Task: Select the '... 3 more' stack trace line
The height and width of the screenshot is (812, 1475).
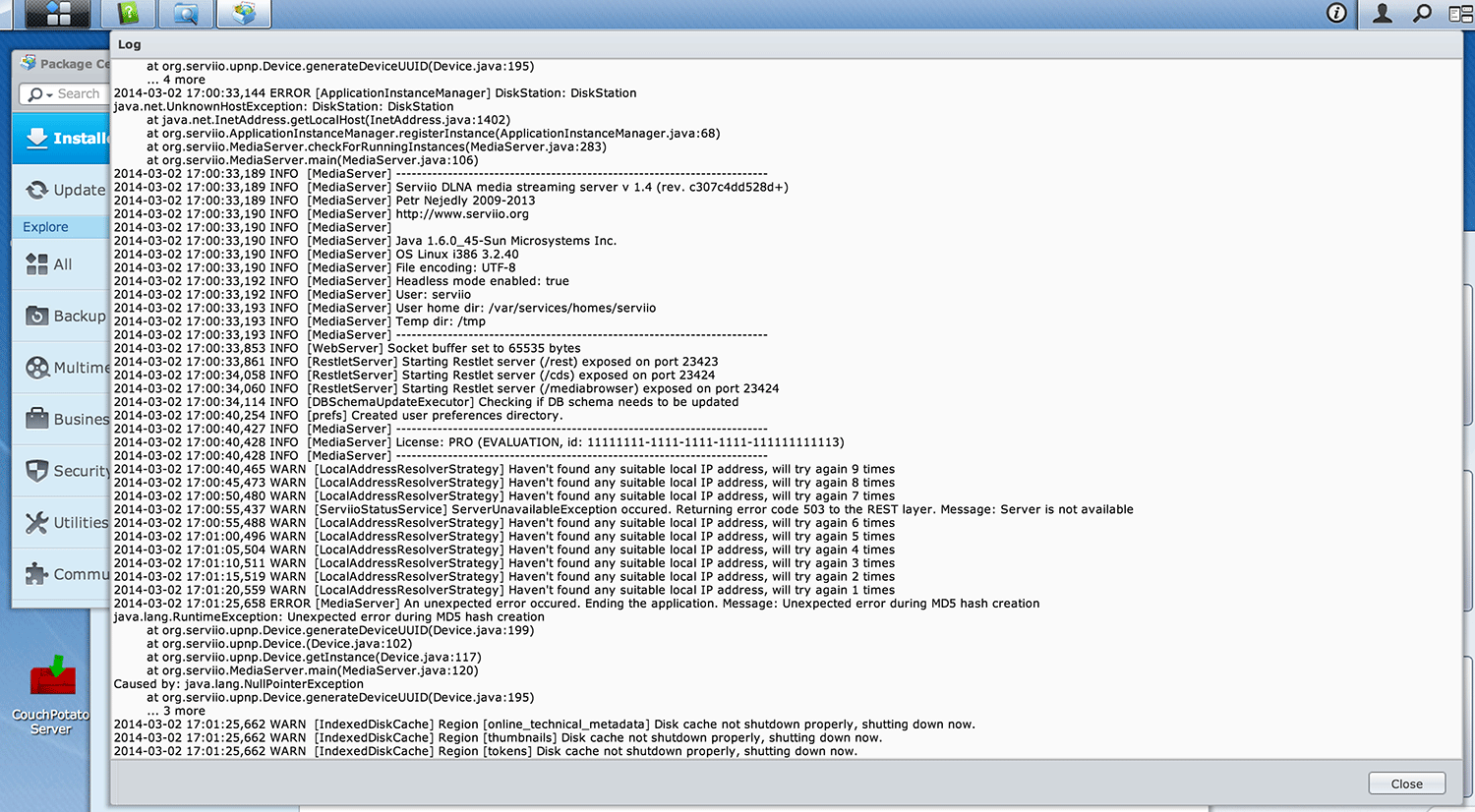Action: [176, 711]
